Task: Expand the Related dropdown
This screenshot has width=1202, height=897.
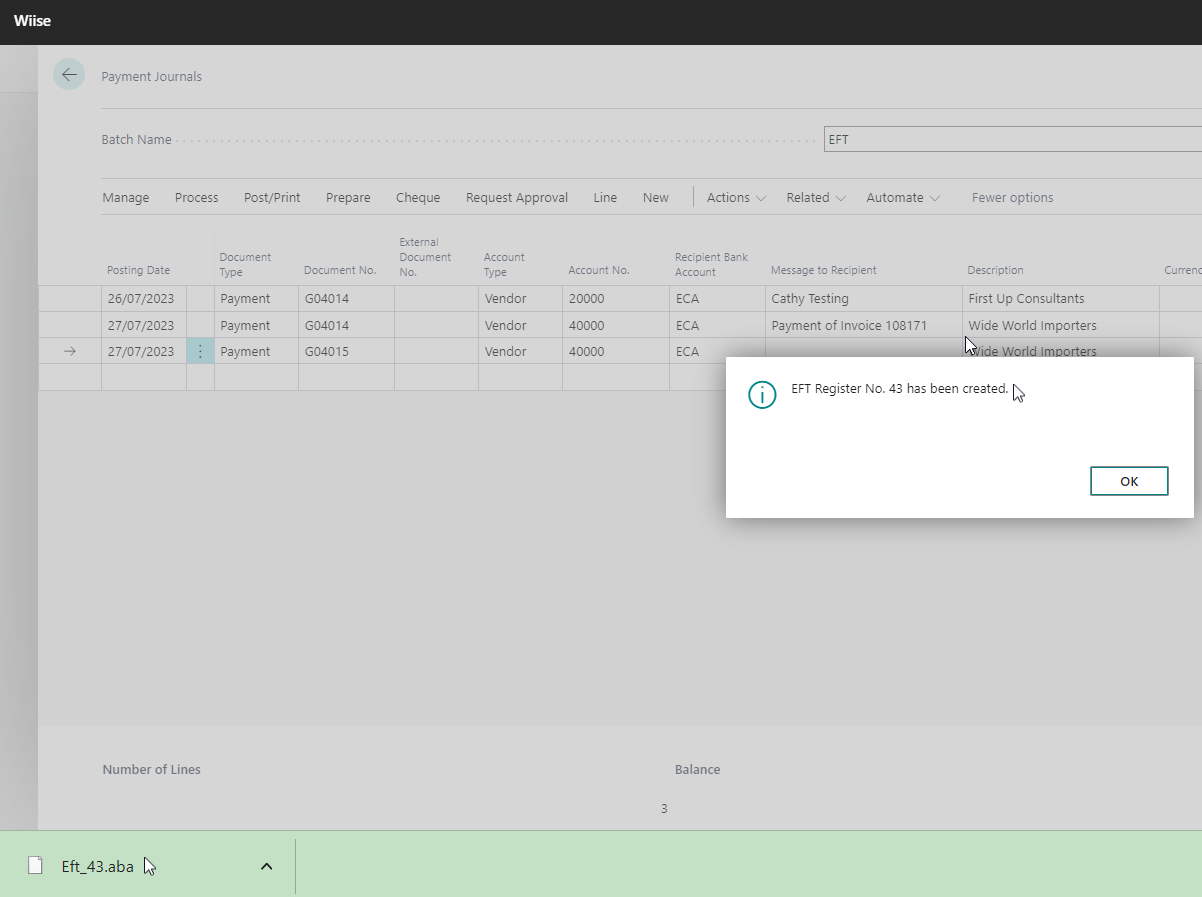Action: (x=815, y=197)
